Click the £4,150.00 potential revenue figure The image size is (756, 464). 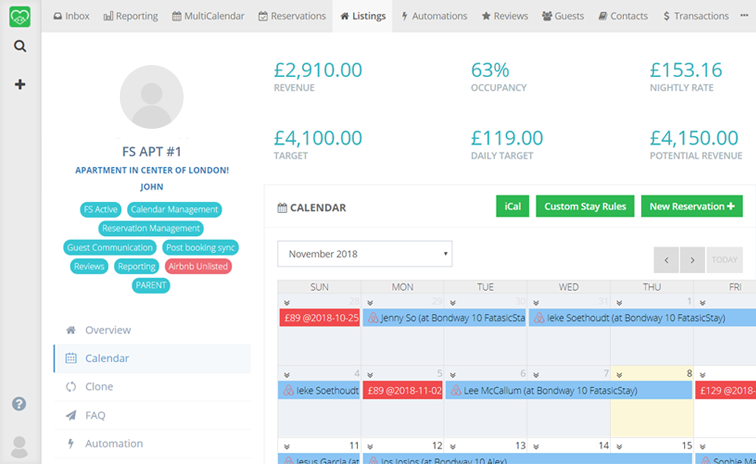(x=694, y=138)
